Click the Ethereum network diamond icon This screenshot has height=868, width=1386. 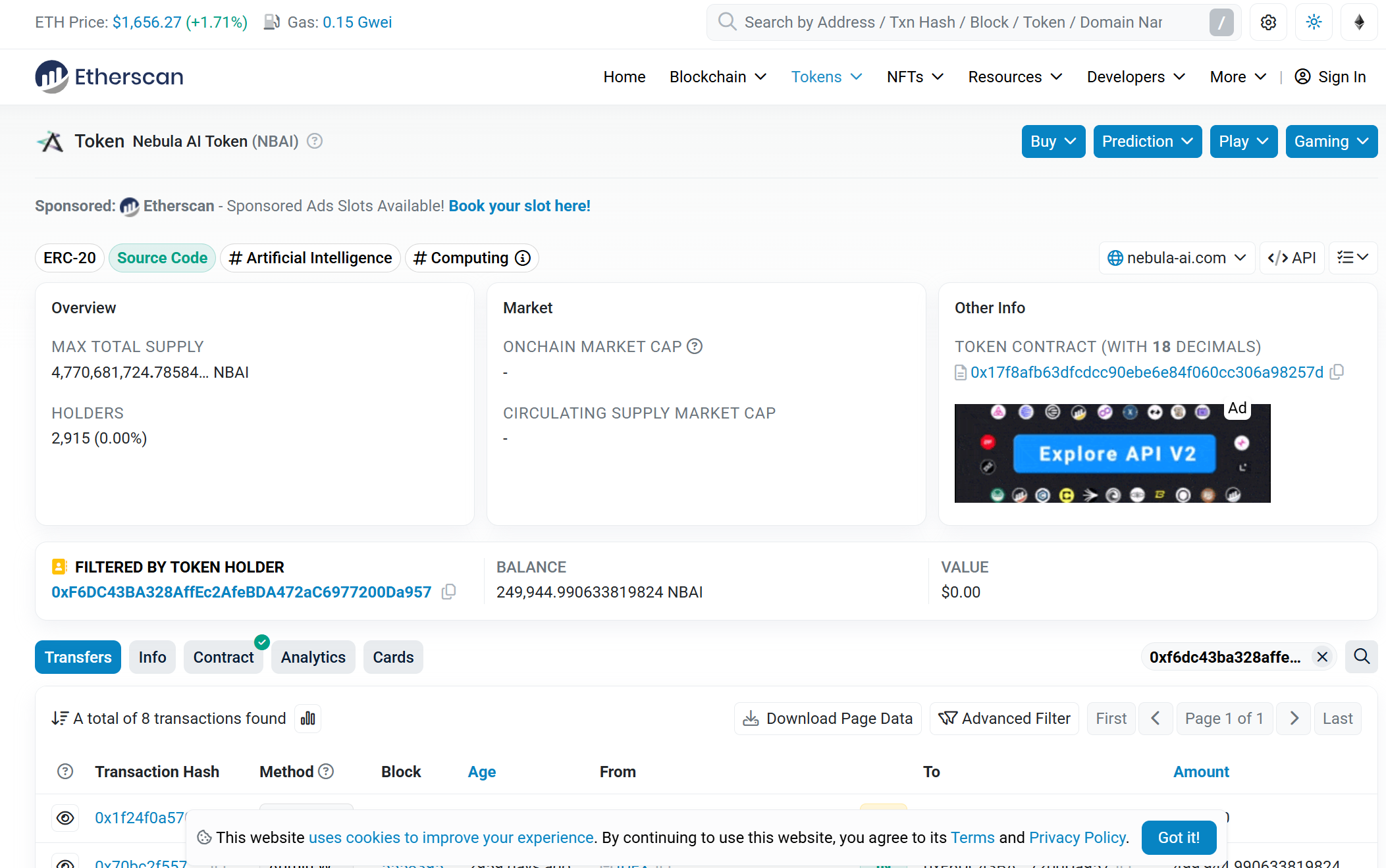pyautogui.click(x=1359, y=22)
